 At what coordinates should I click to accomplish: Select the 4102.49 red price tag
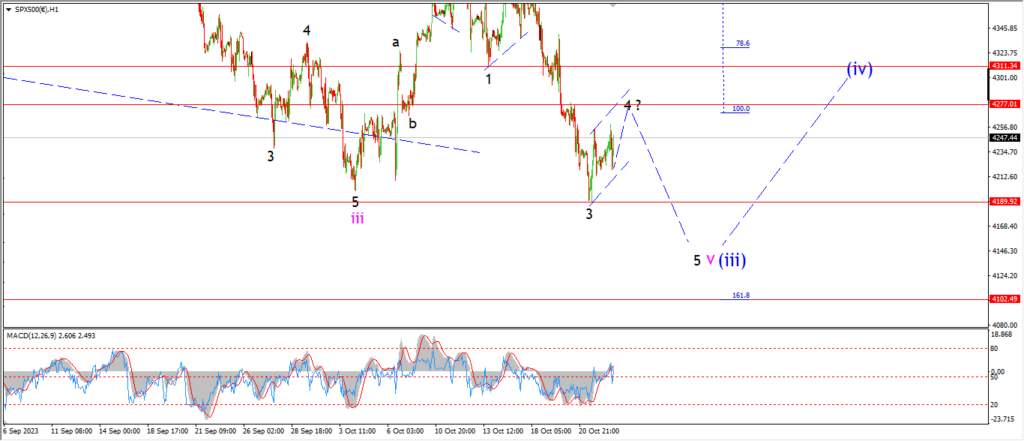(1003, 299)
